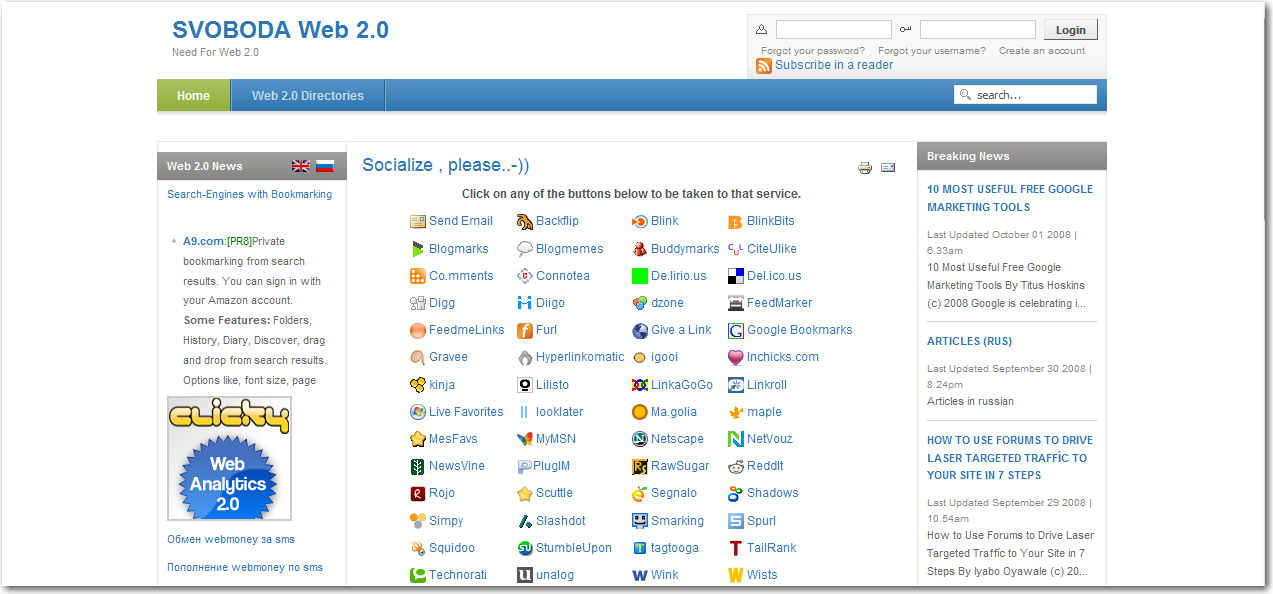Click inside the search field
This screenshot has height=594, width=1273.
click(x=1030, y=93)
